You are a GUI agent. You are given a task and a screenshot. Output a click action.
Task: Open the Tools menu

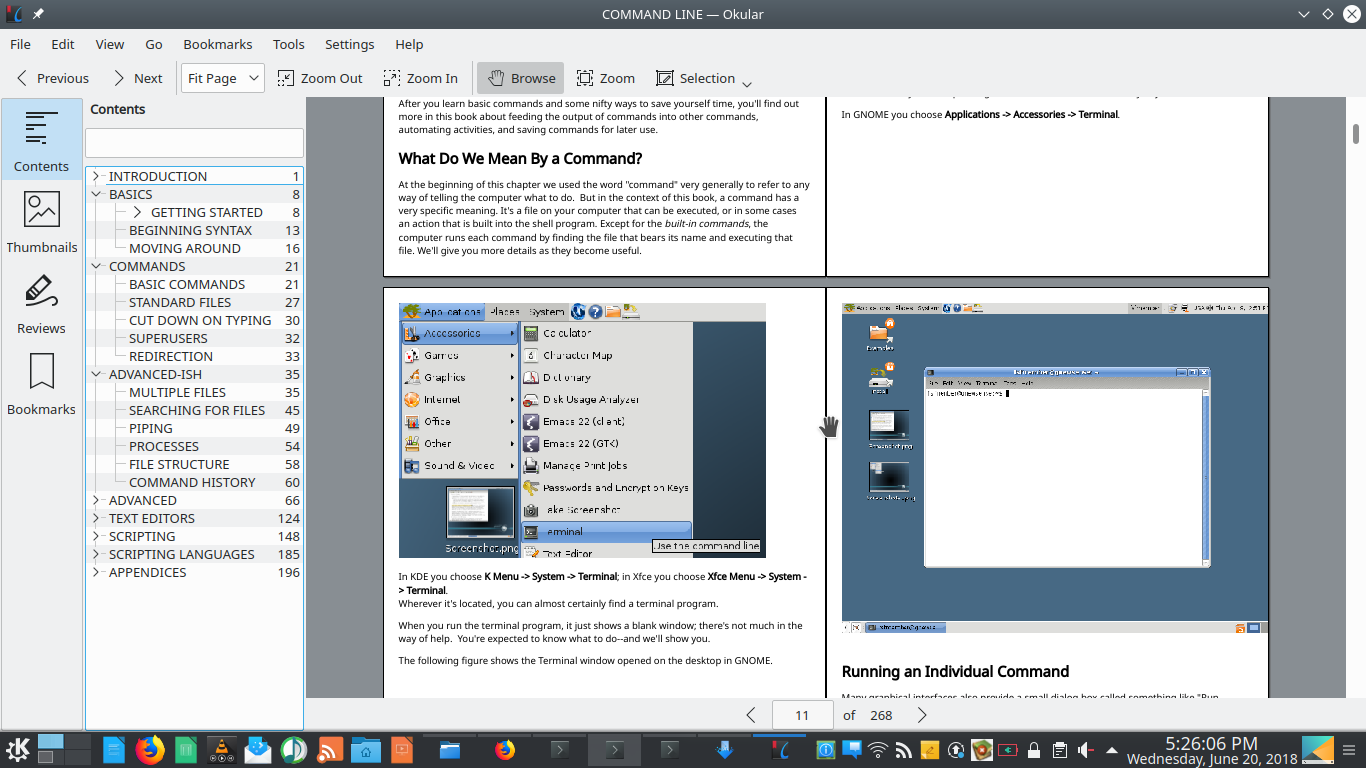[x=289, y=44]
